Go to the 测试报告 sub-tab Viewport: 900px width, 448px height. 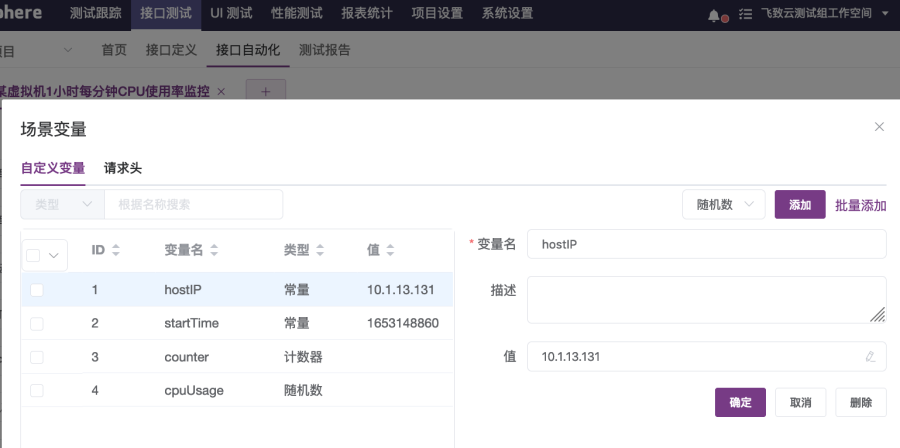point(324,50)
